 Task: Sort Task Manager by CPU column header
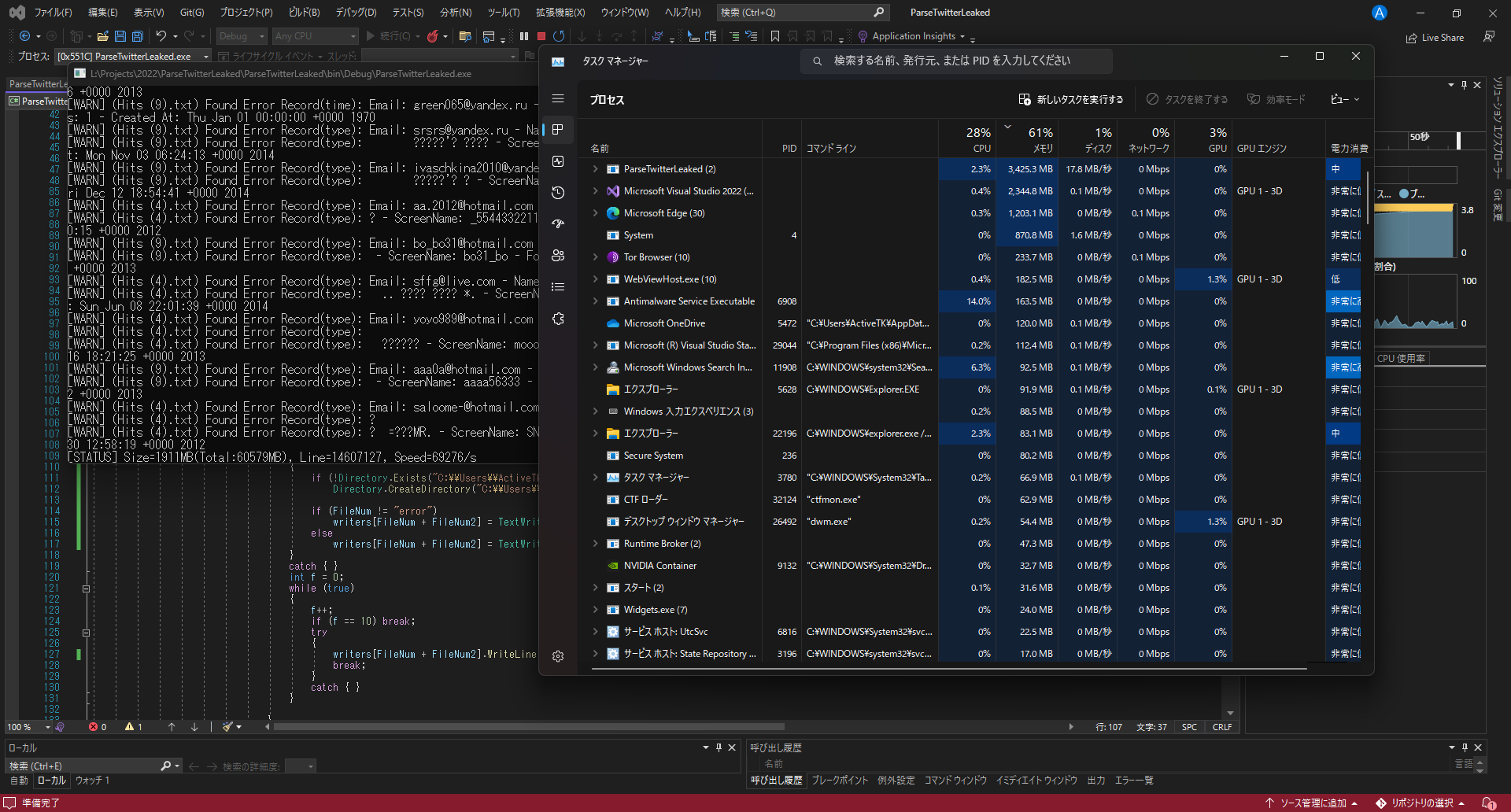(x=967, y=139)
